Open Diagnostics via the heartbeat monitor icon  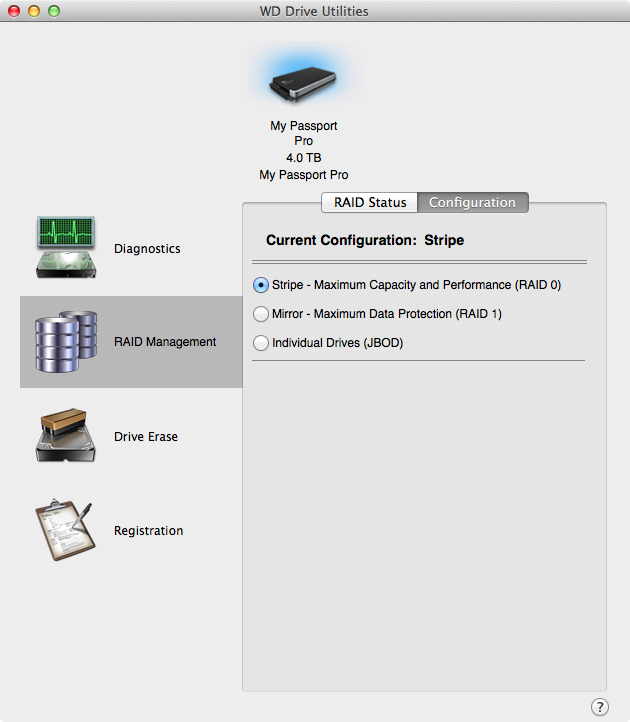pyautogui.click(x=66, y=247)
